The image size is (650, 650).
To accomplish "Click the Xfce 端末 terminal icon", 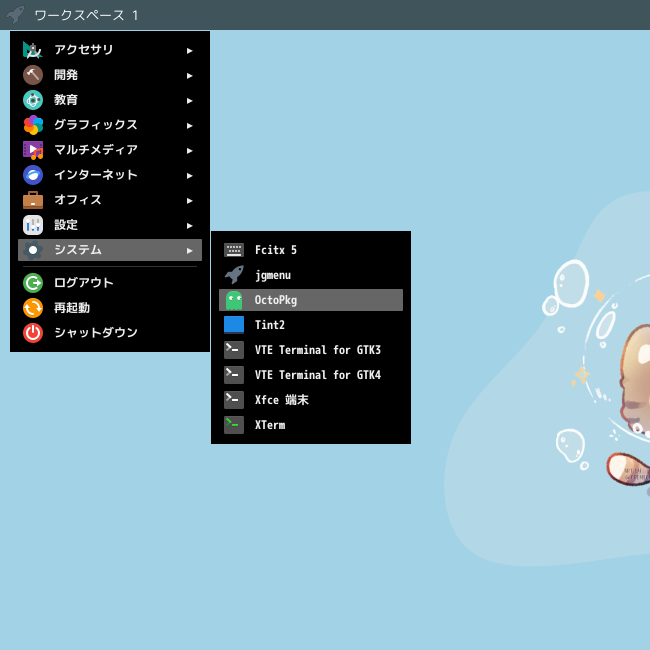I will coord(234,400).
